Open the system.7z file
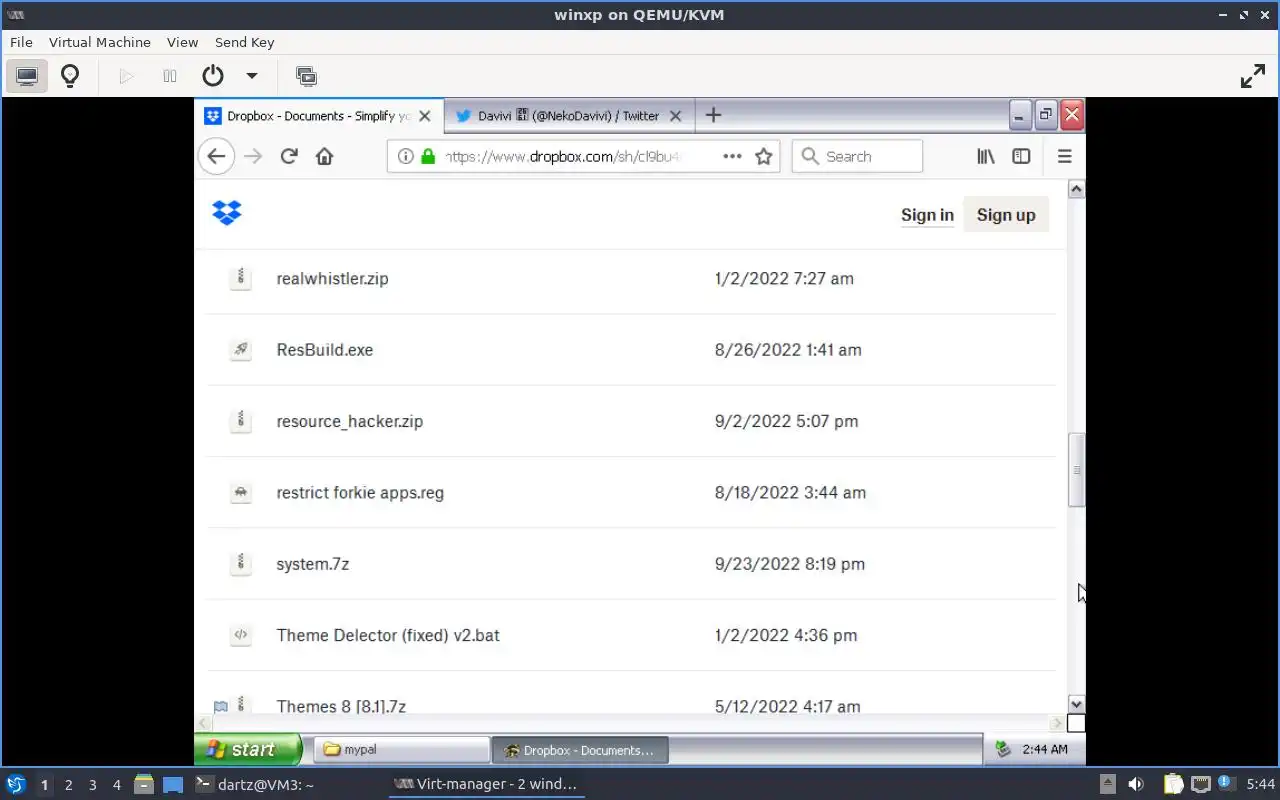 pyautogui.click(x=313, y=564)
